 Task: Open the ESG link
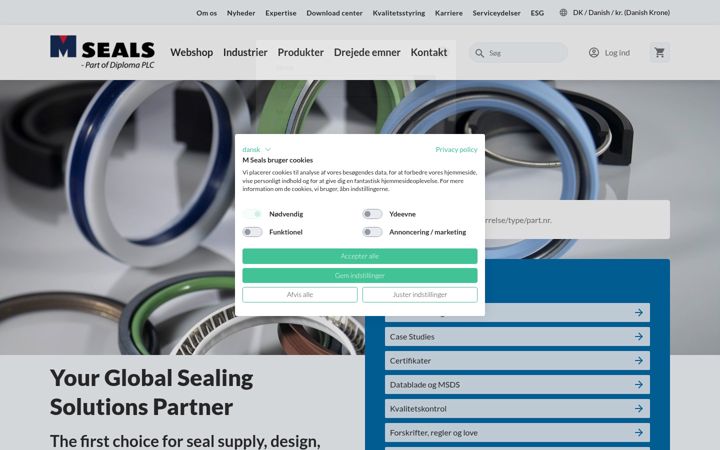537,13
